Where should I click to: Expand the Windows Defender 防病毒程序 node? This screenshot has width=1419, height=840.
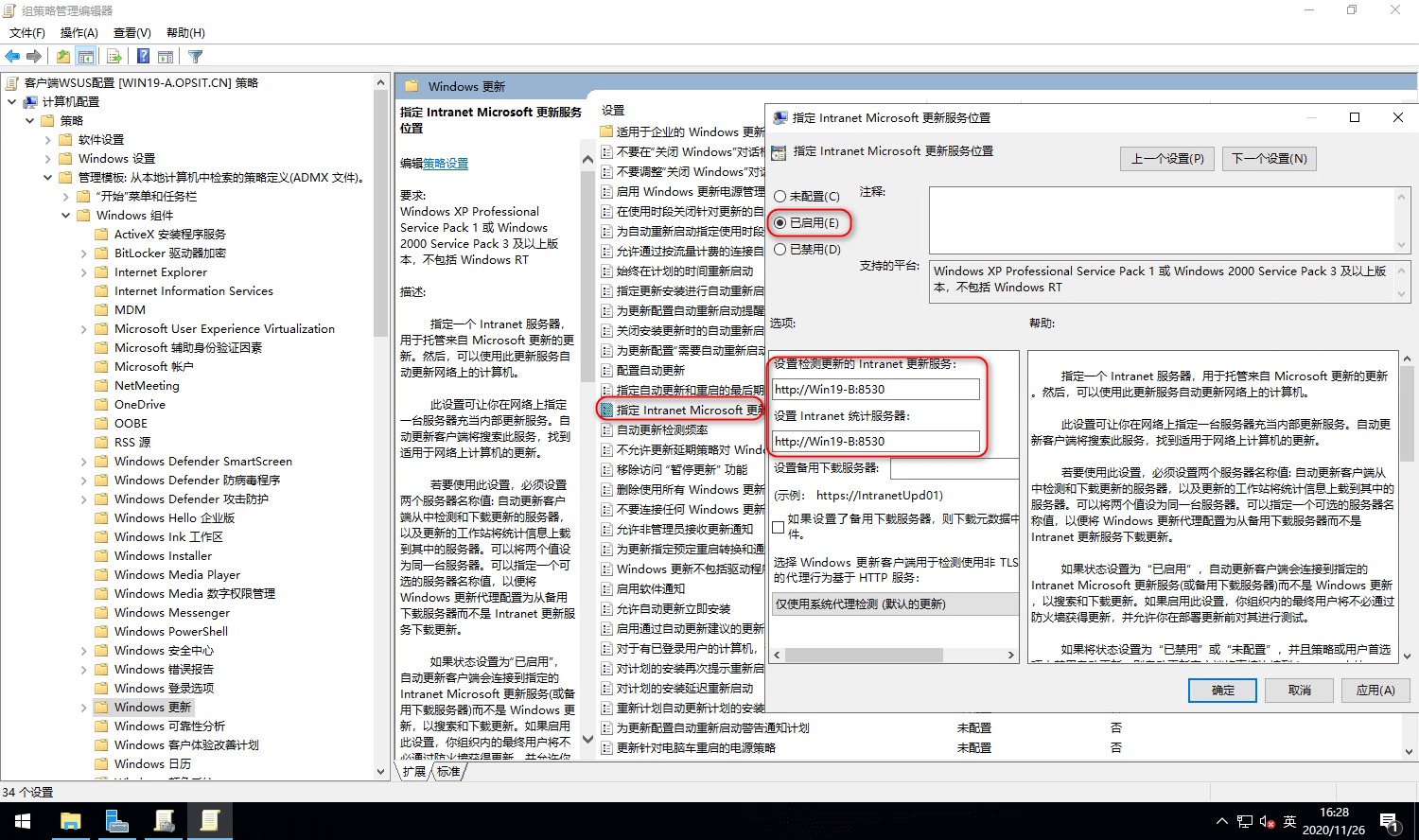pyautogui.click(x=85, y=480)
